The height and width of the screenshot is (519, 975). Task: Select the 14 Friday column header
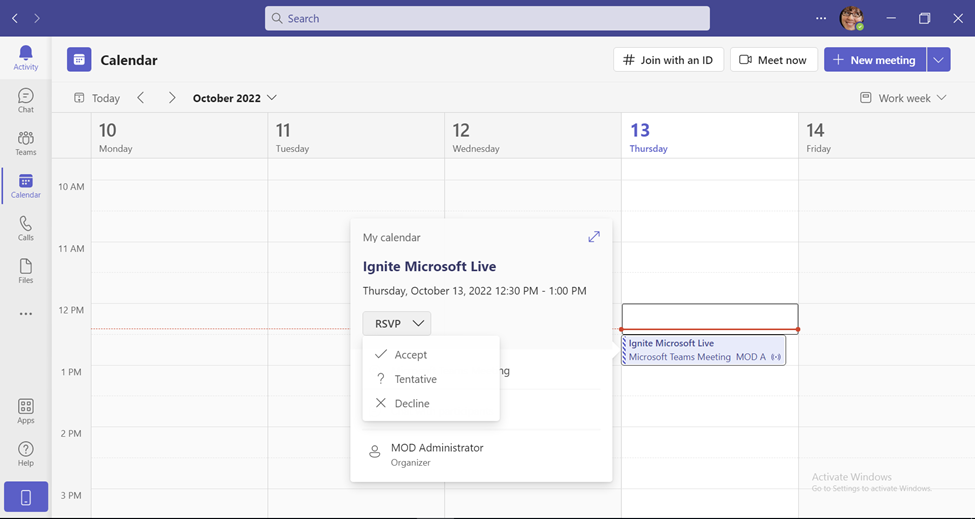[887, 137]
